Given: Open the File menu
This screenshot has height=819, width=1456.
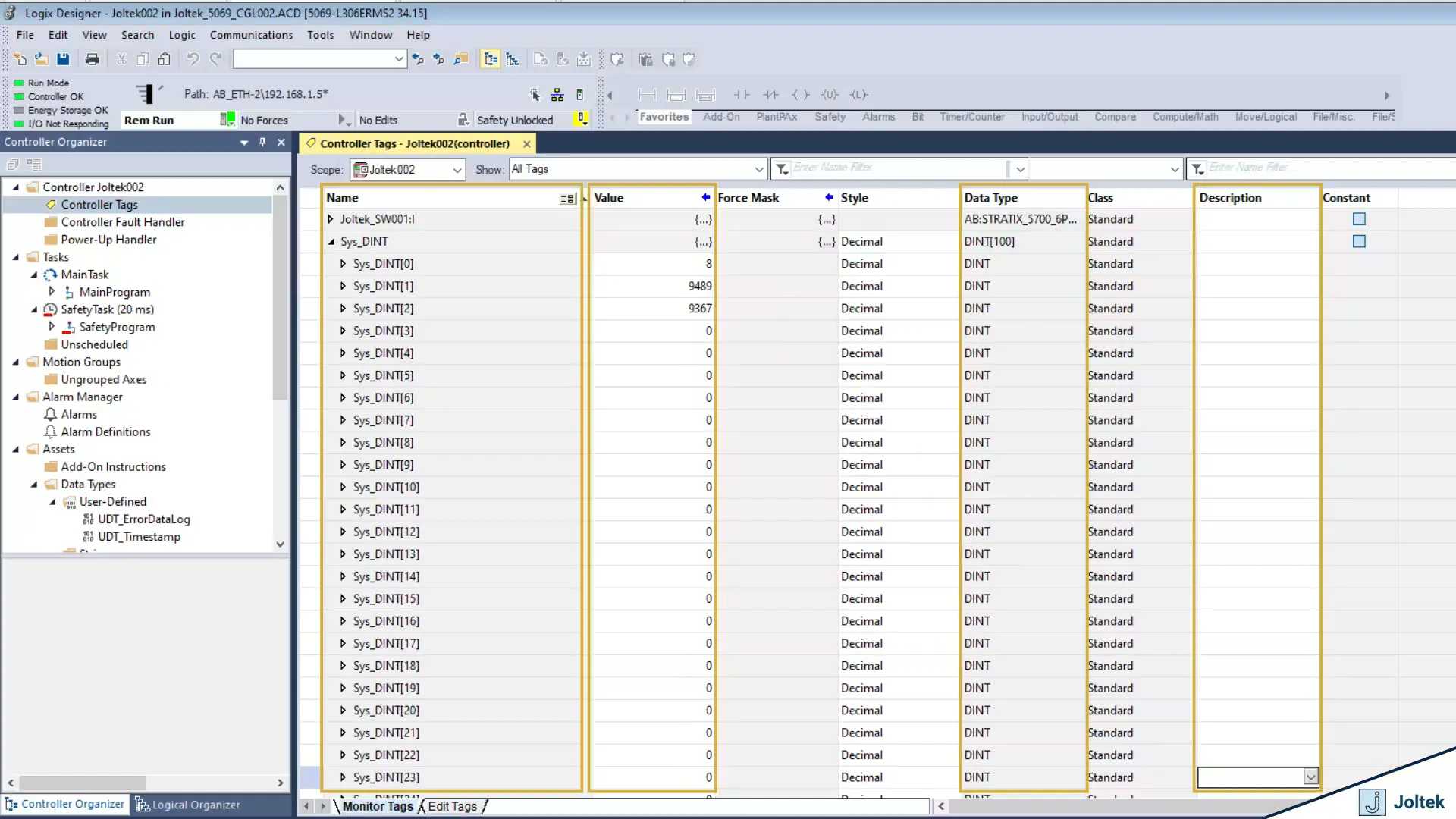Looking at the screenshot, I should pyautogui.click(x=25, y=35).
